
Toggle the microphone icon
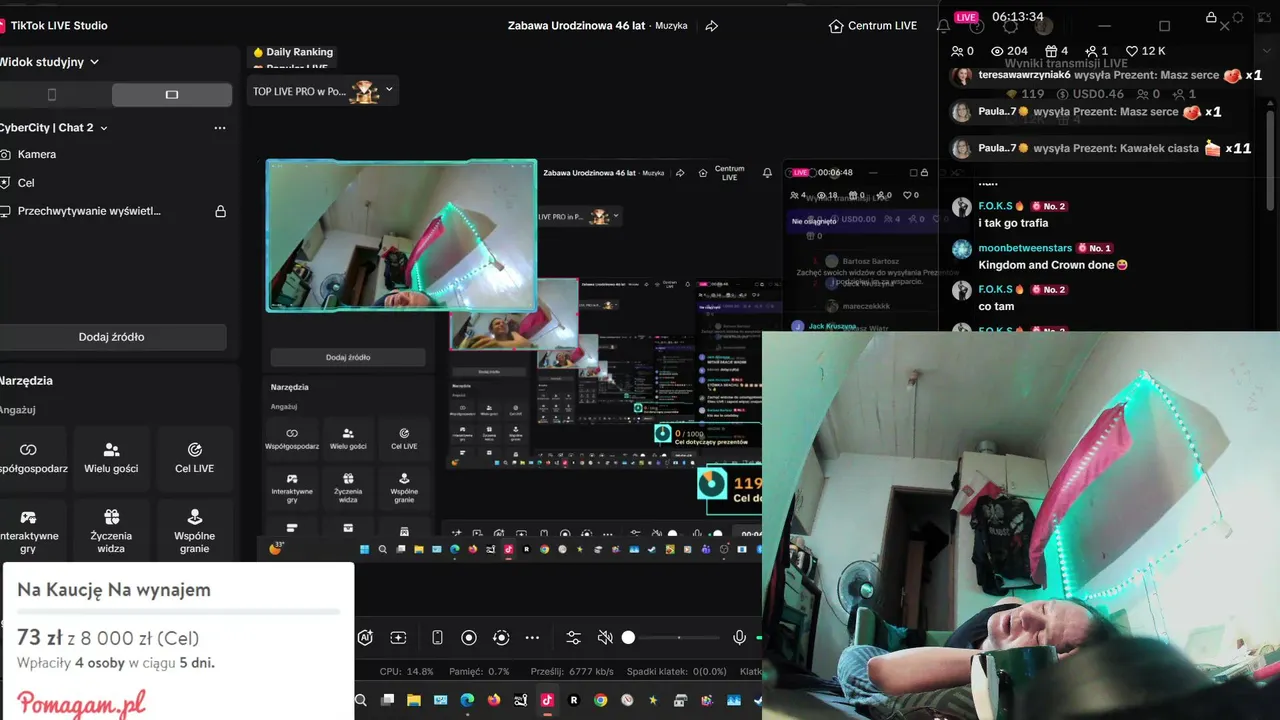pyautogui.click(x=739, y=638)
